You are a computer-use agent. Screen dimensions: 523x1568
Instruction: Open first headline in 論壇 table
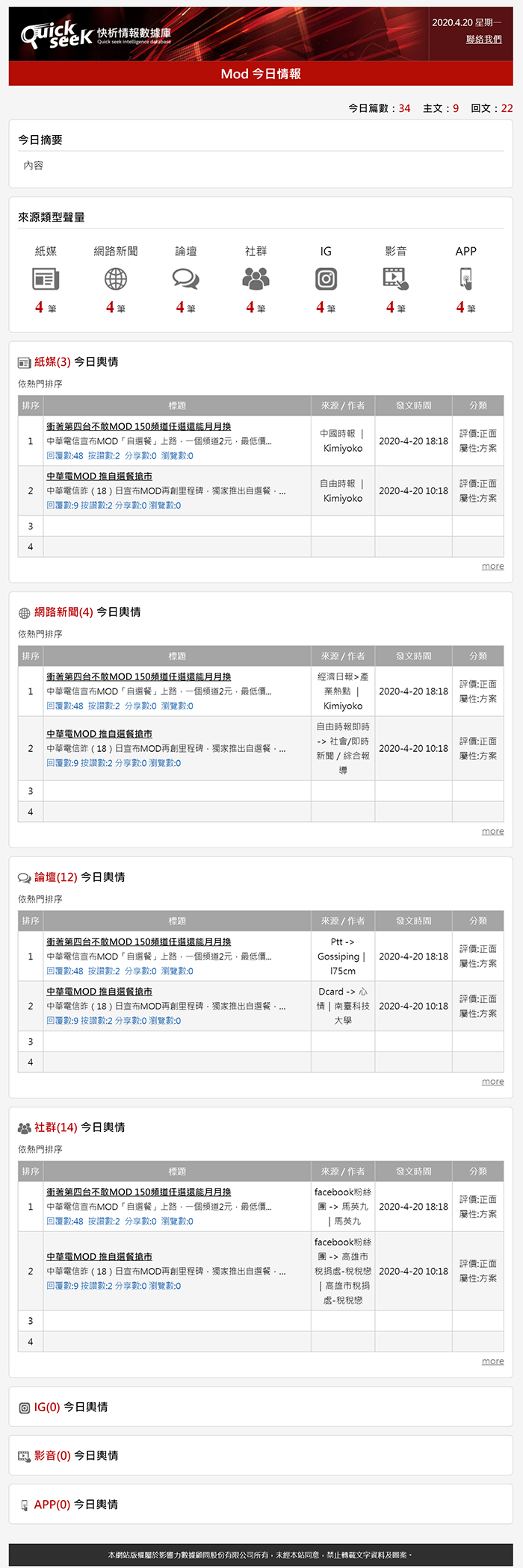point(139,942)
